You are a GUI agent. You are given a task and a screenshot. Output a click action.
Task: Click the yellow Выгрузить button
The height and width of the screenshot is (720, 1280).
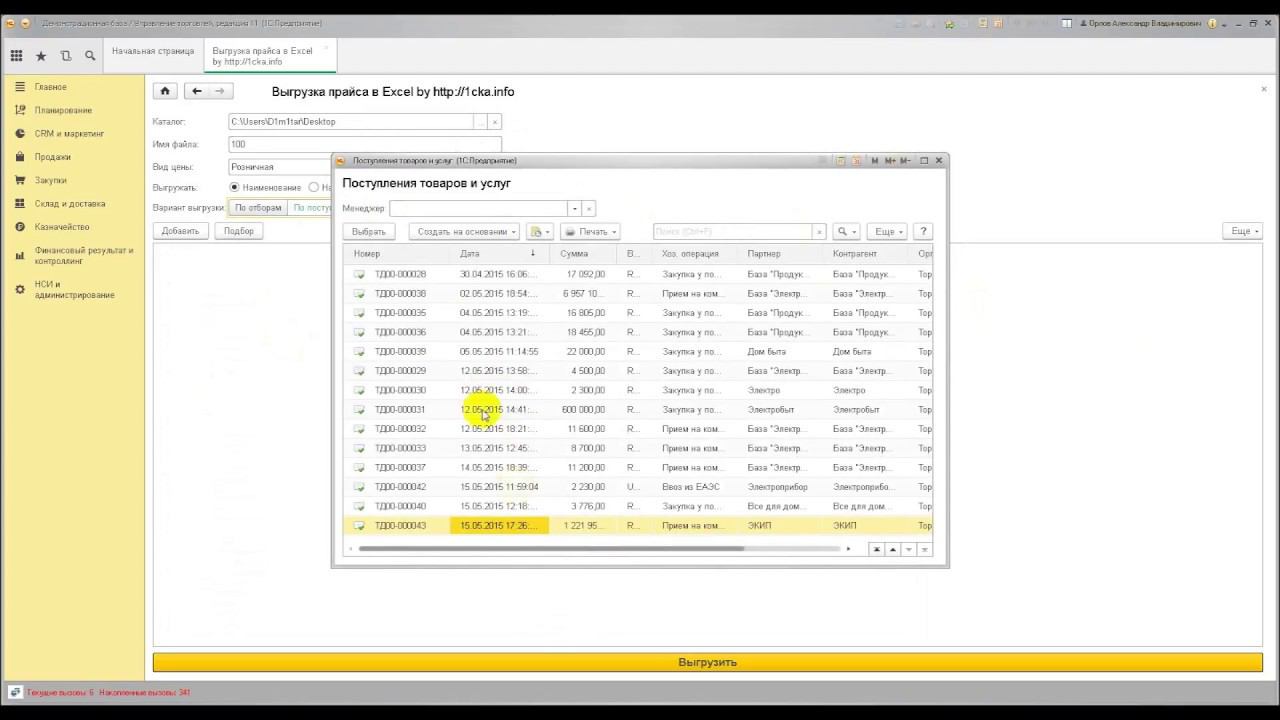point(708,662)
